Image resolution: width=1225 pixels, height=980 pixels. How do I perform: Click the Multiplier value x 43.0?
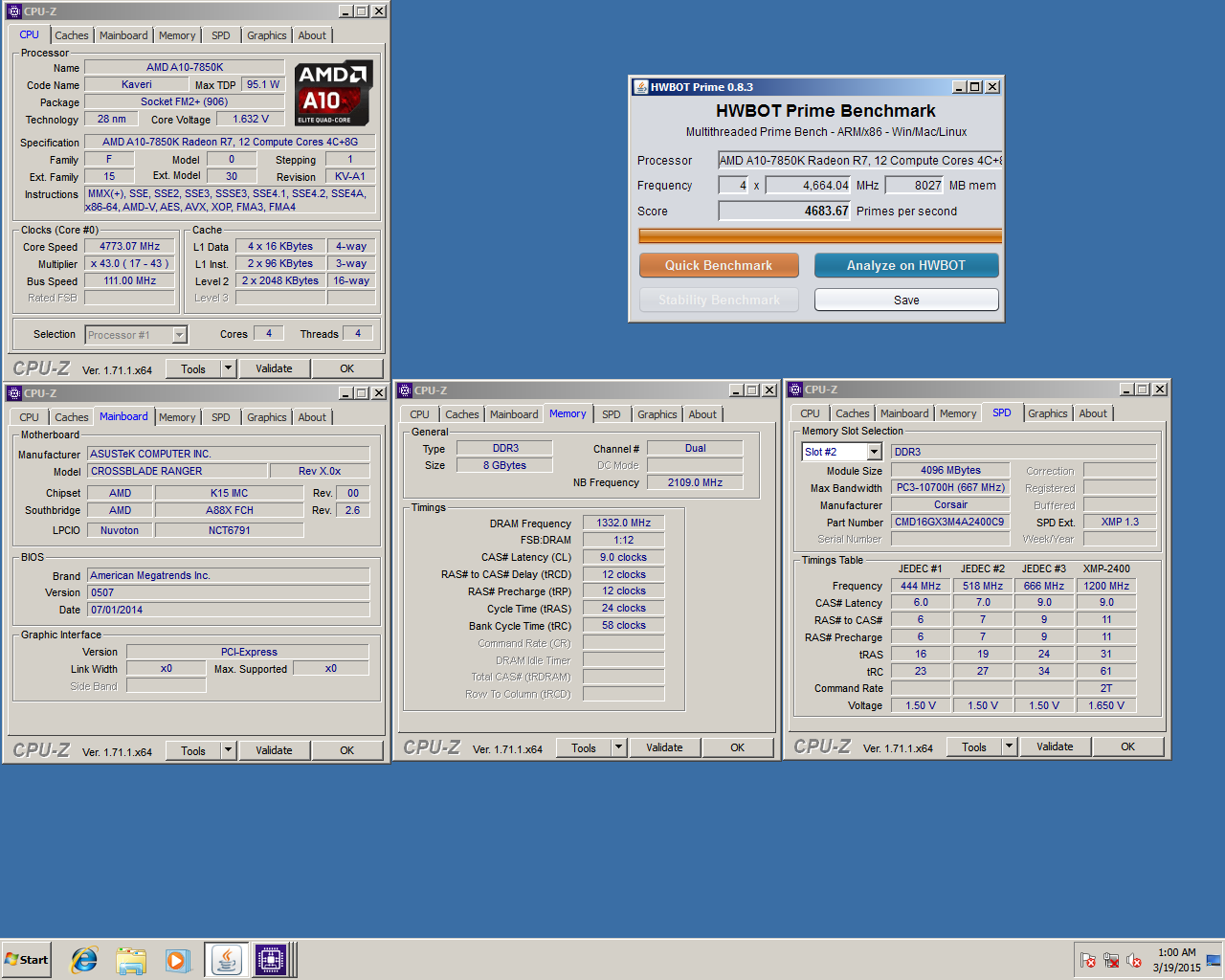(129, 263)
